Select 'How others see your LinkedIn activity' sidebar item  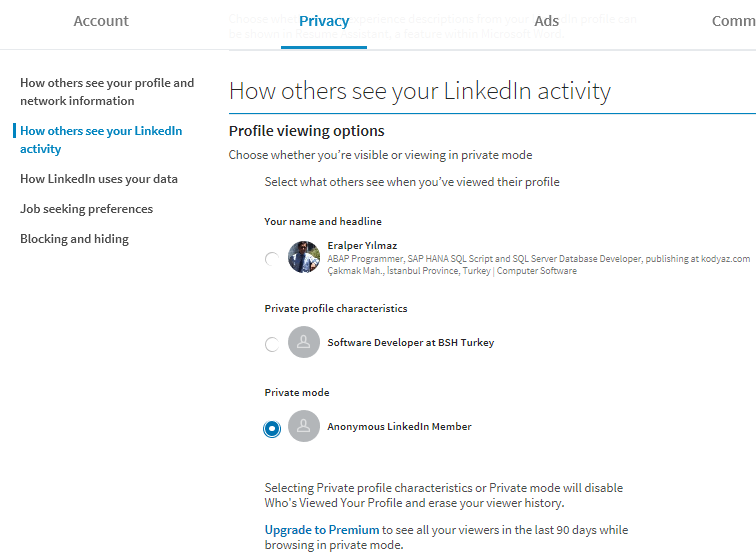coord(101,140)
